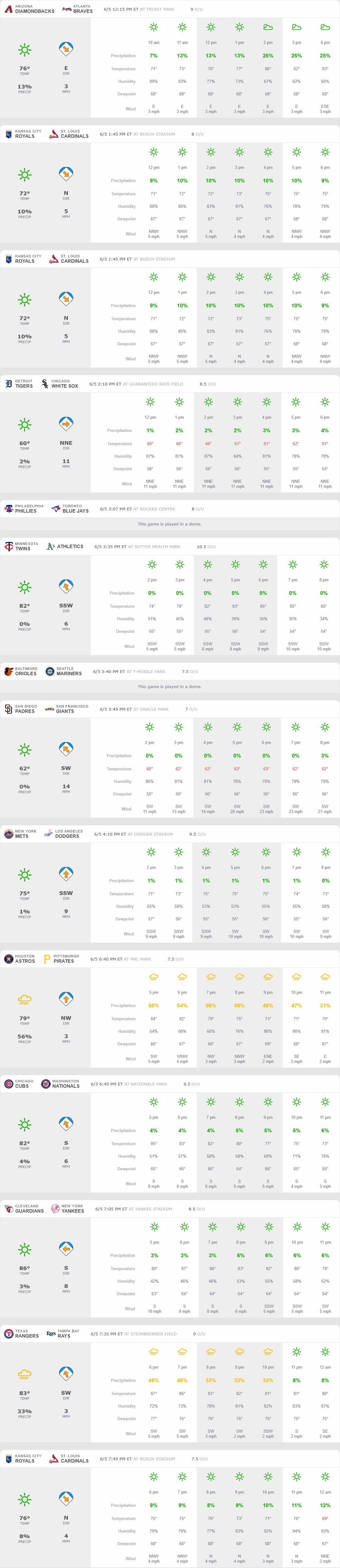
Task: Click the Arizona Diamondbacks team logo
Action: coord(8,9)
